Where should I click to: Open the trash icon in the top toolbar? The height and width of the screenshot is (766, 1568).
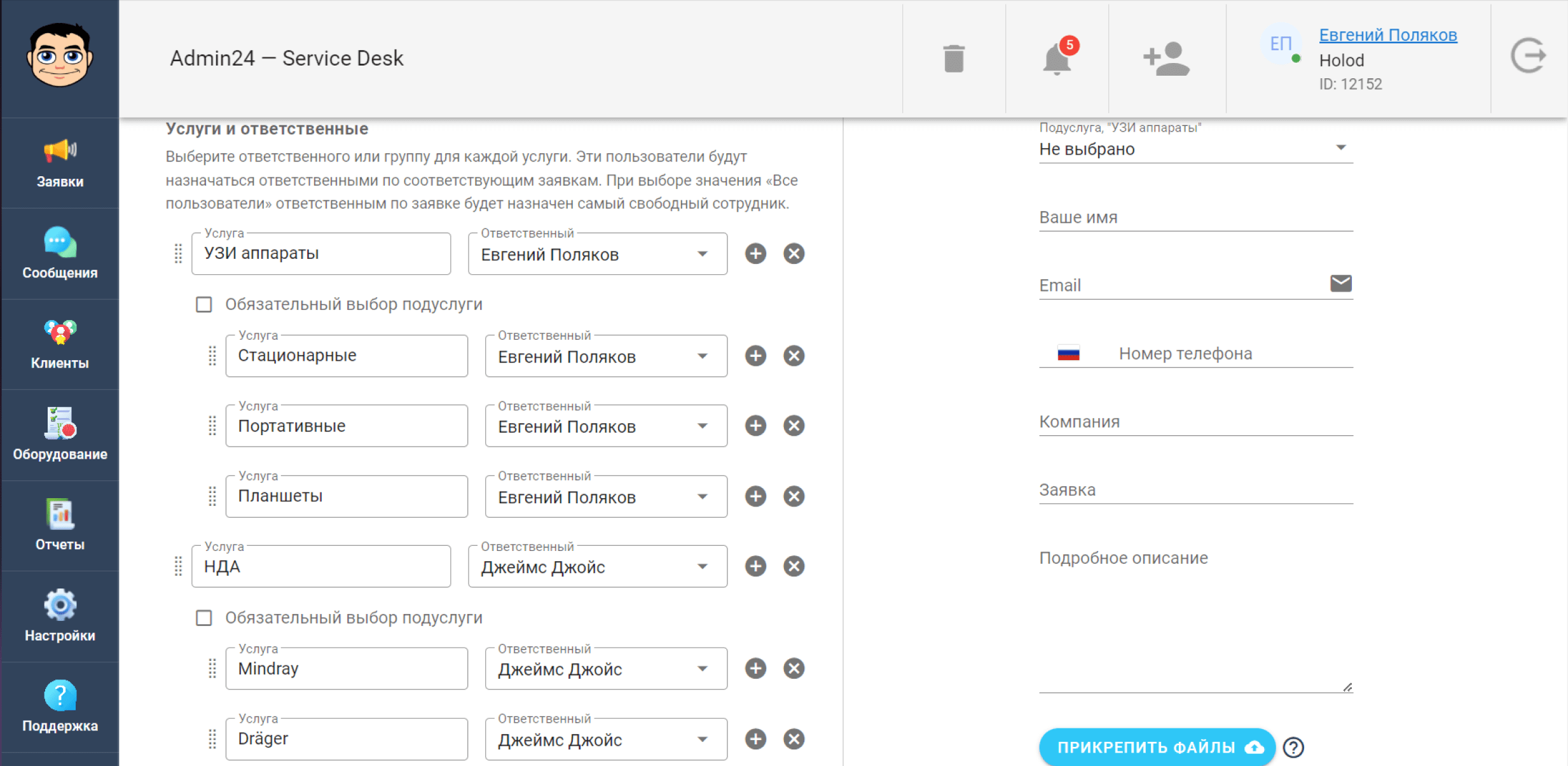tap(953, 57)
